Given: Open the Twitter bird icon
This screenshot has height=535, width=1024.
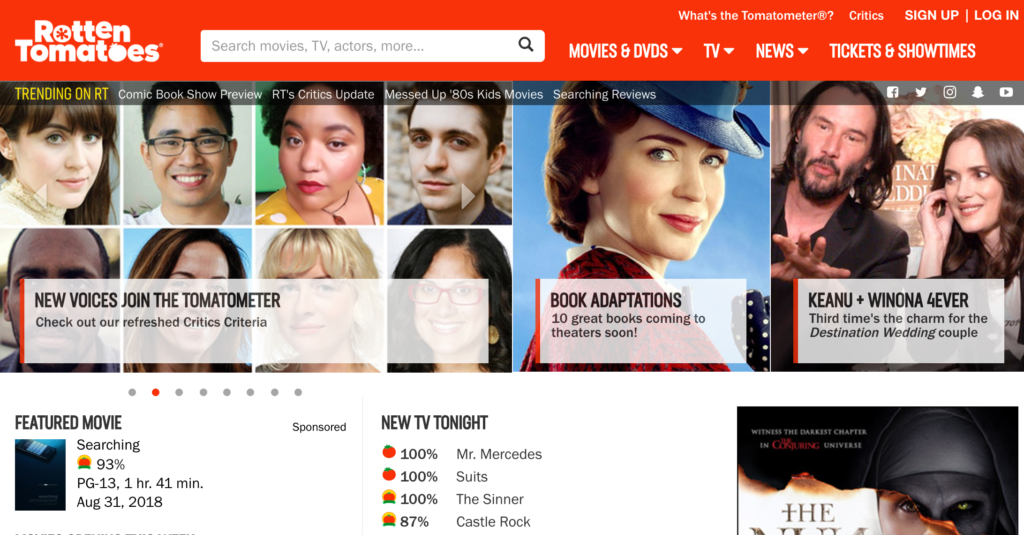Looking at the screenshot, I should click(x=921, y=92).
